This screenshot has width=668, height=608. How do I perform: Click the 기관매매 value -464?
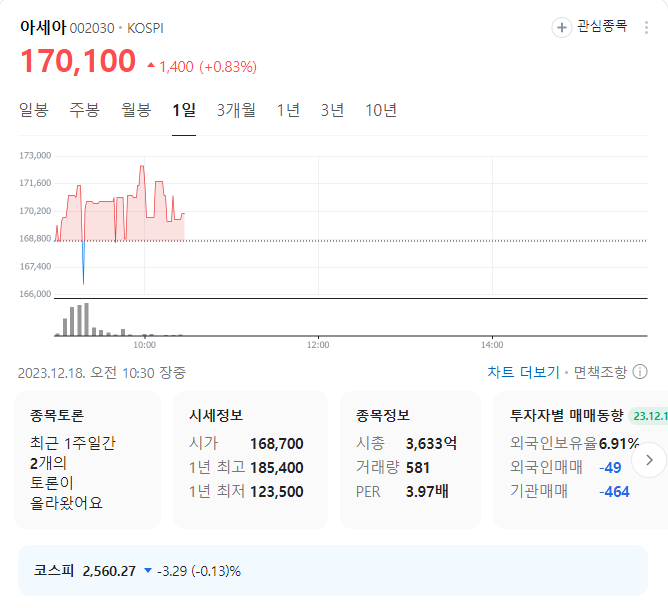[x=614, y=491]
